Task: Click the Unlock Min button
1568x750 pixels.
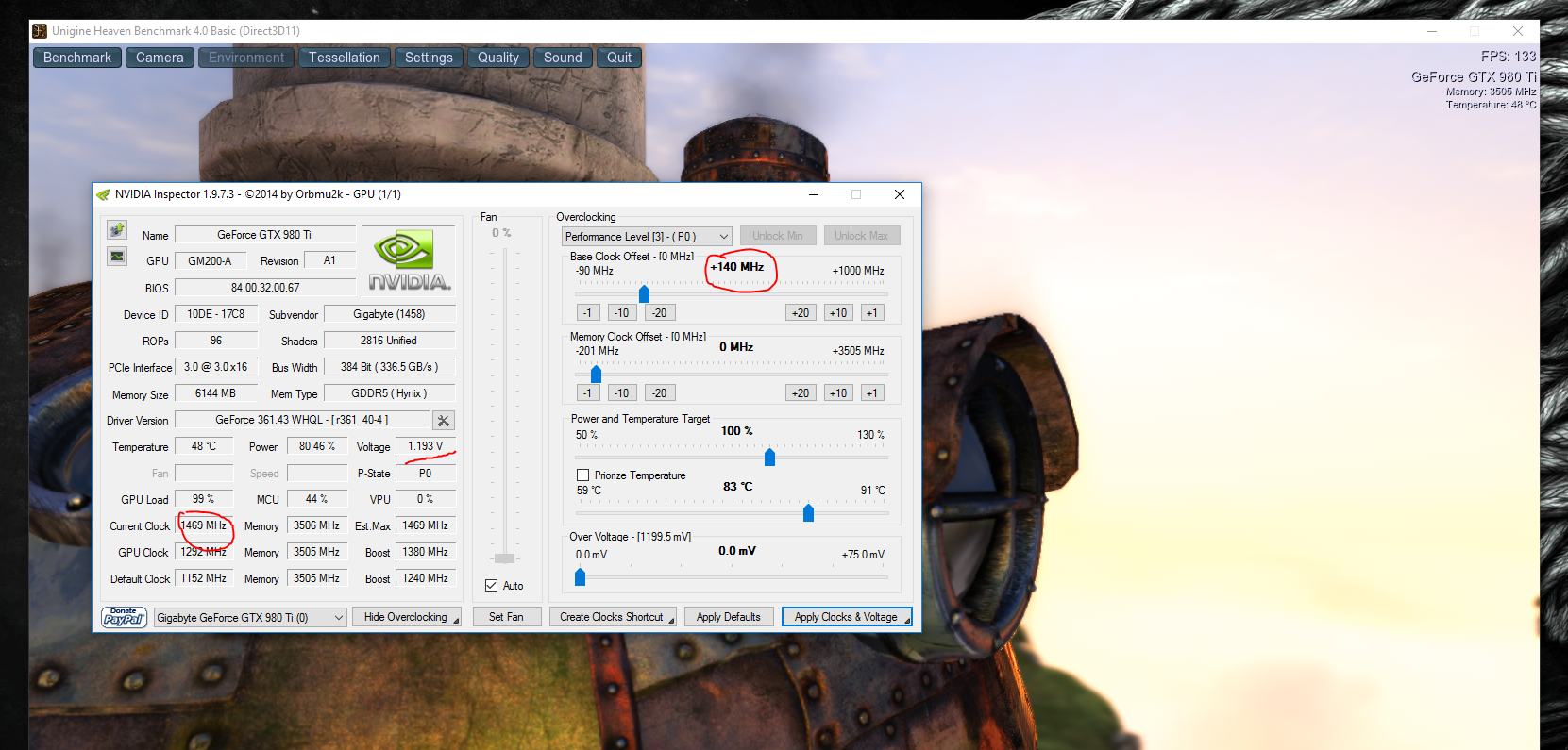Action: 778,236
